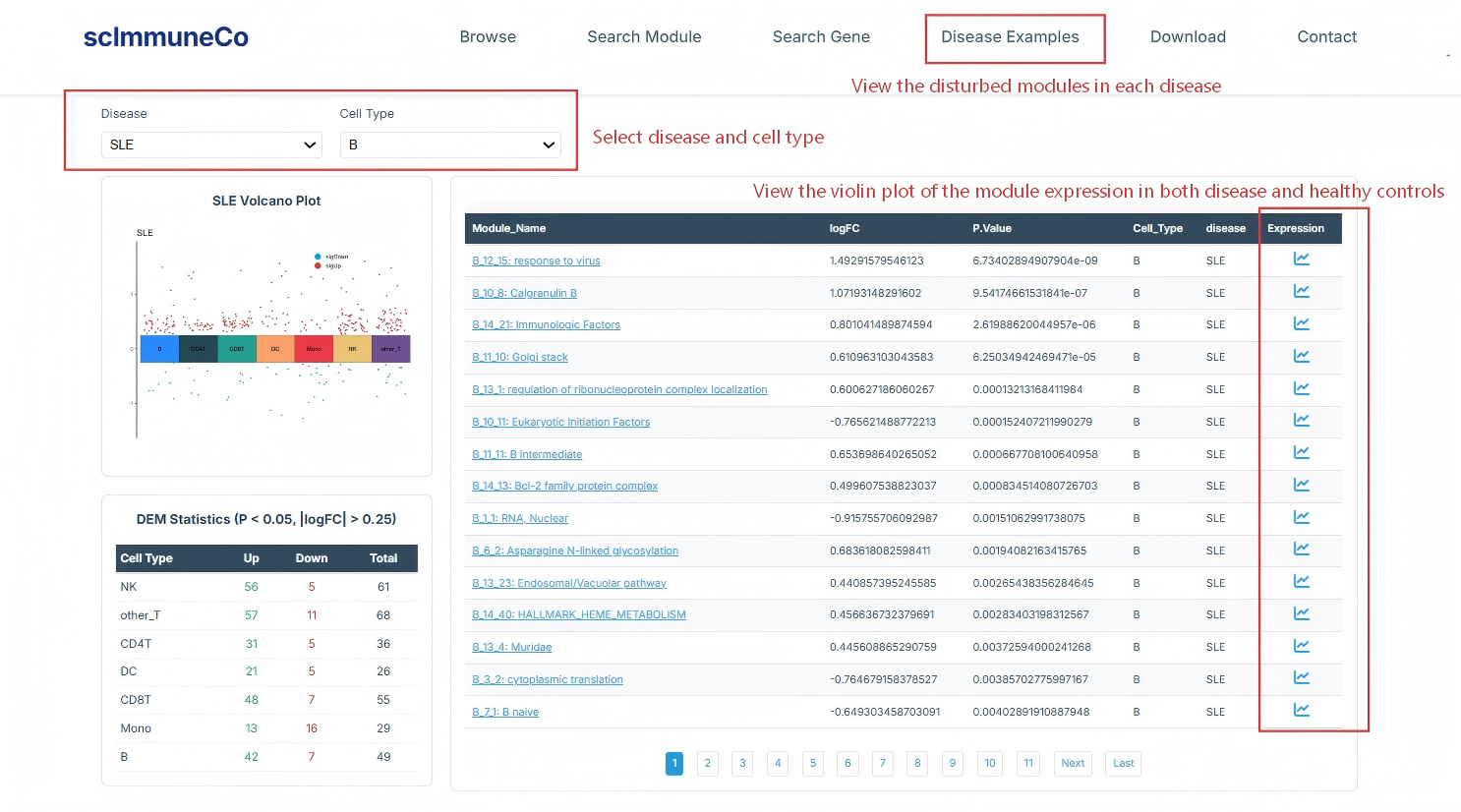The image size is (1461, 812).
Task: Open expression violin plot for B_12_15: response to virus
Action: 1301,259
